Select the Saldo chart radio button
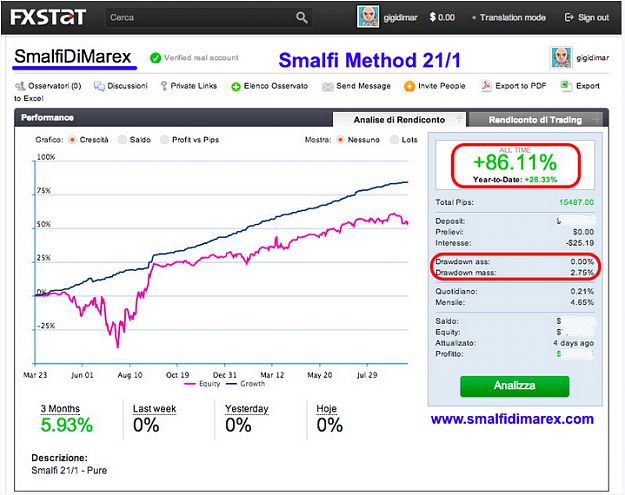 point(122,140)
